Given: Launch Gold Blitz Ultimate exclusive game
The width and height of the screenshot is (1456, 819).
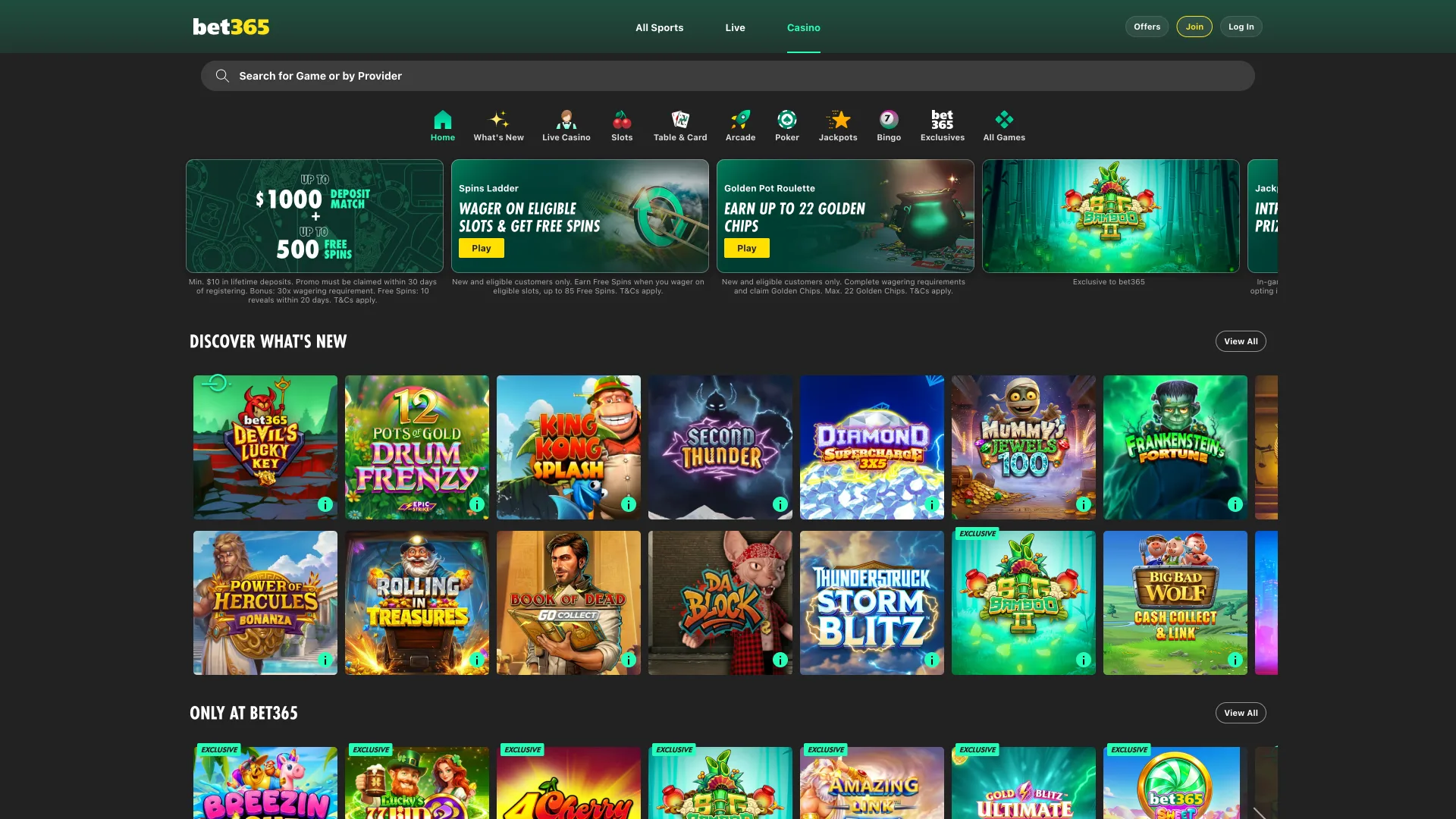Looking at the screenshot, I should (x=1024, y=783).
